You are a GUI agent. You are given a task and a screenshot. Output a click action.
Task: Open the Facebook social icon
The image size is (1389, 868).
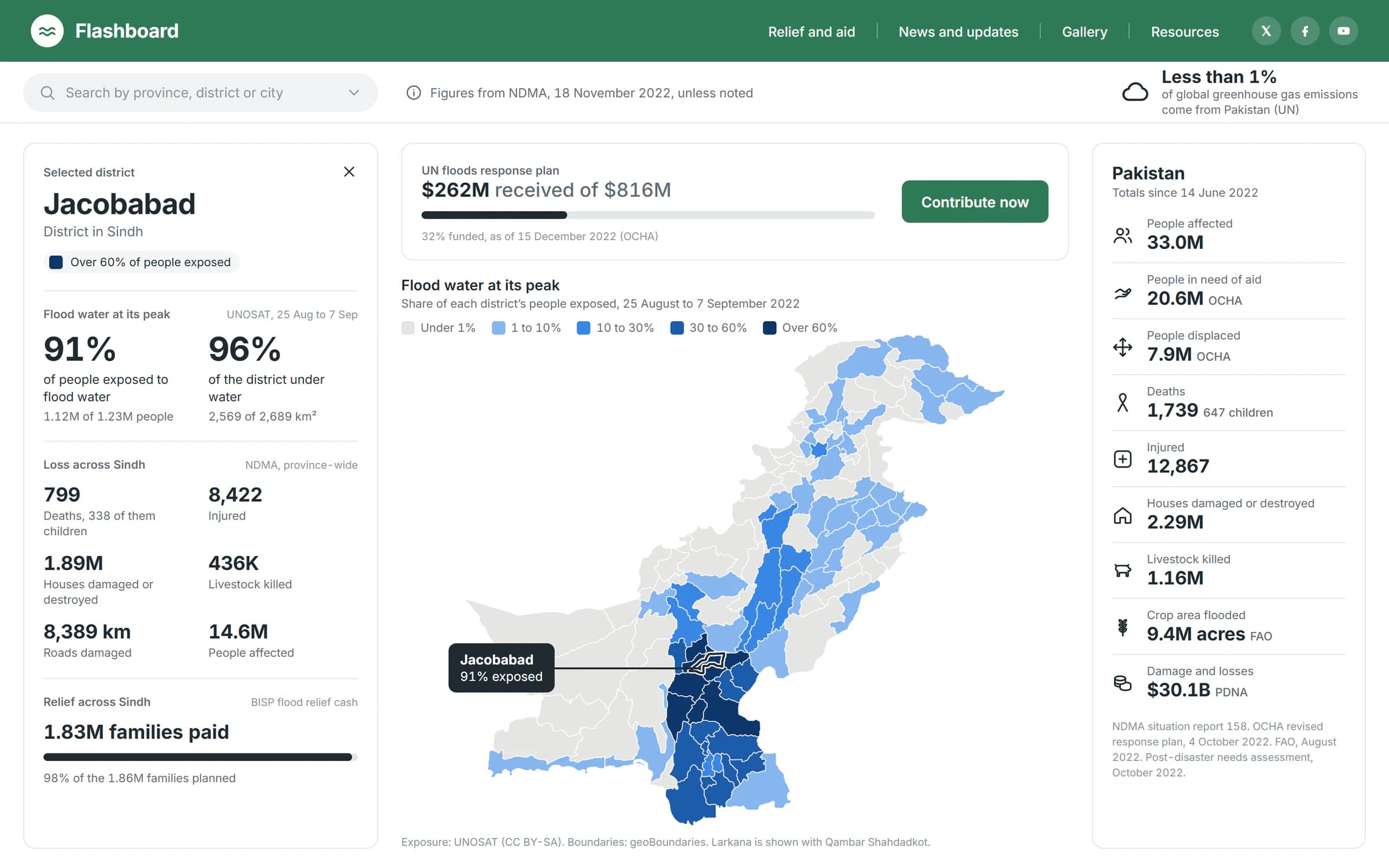click(x=1305, y=31)
